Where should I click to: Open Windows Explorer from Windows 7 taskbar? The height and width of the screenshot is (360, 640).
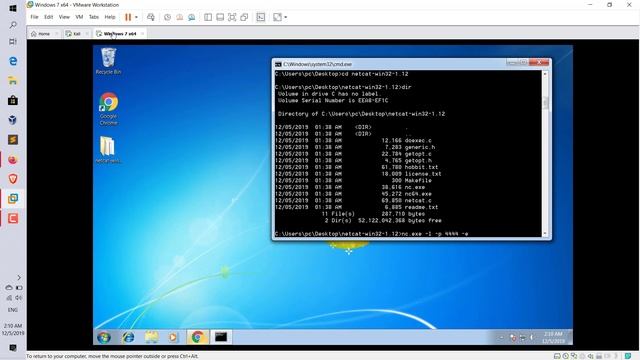tap(151, 337)
